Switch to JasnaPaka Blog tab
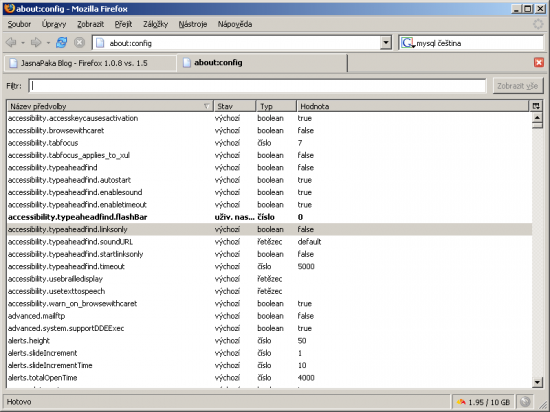 pos(90,63)
